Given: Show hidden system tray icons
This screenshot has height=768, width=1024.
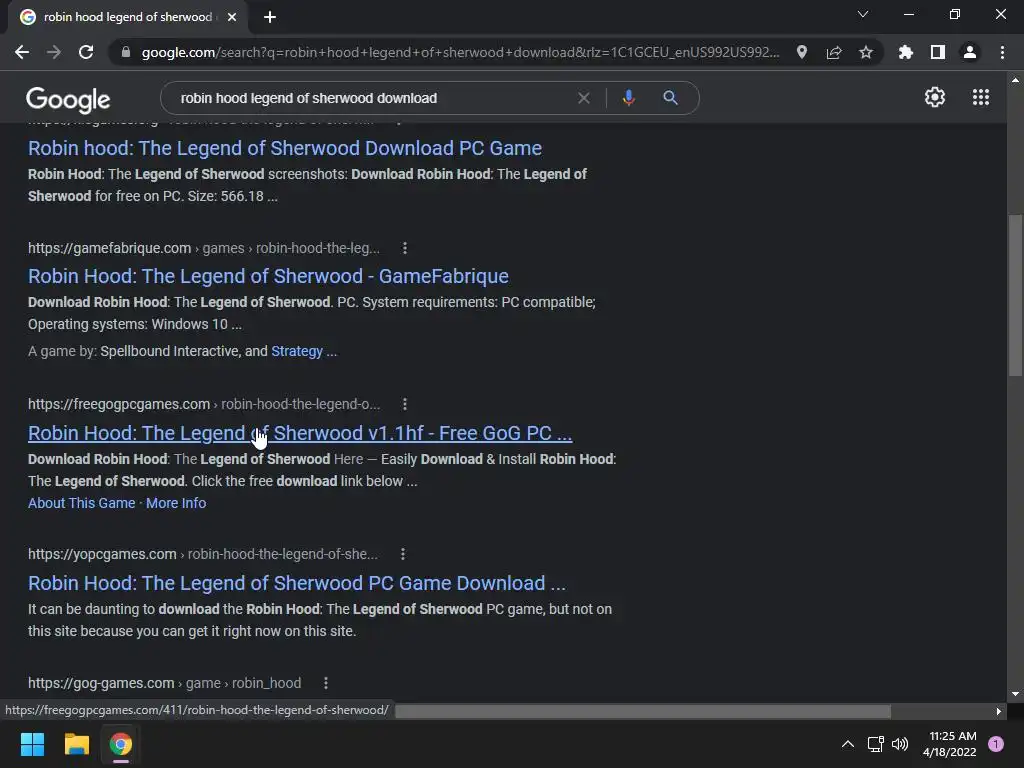Looking at the screenshot, I should [x=848, y=744].
